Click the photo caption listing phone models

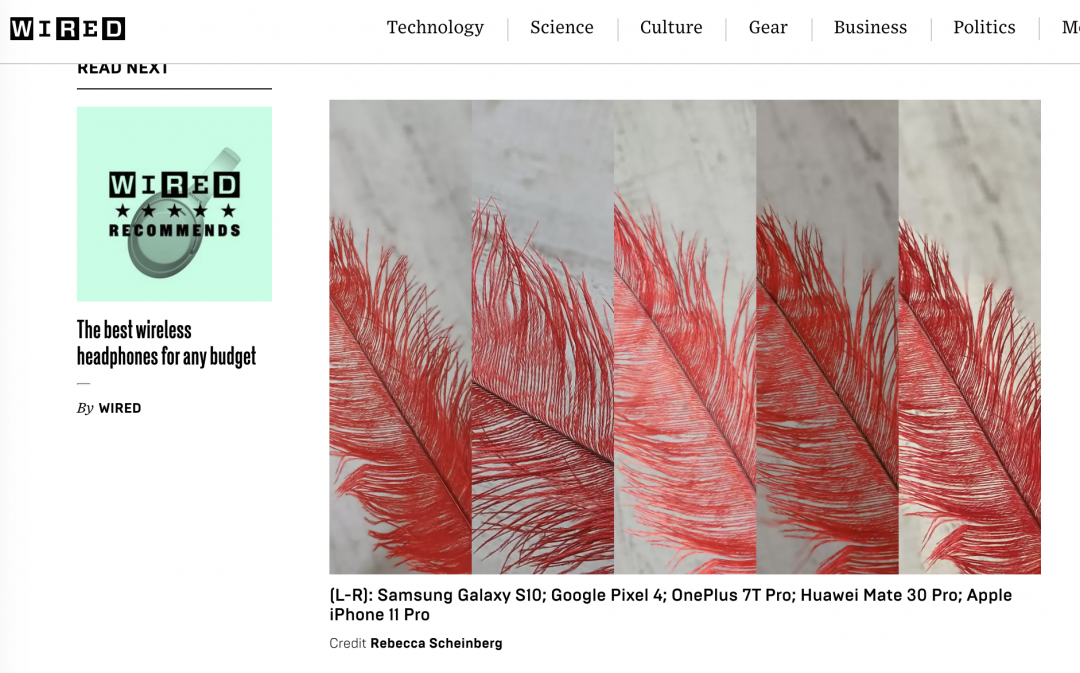point(671,605)
